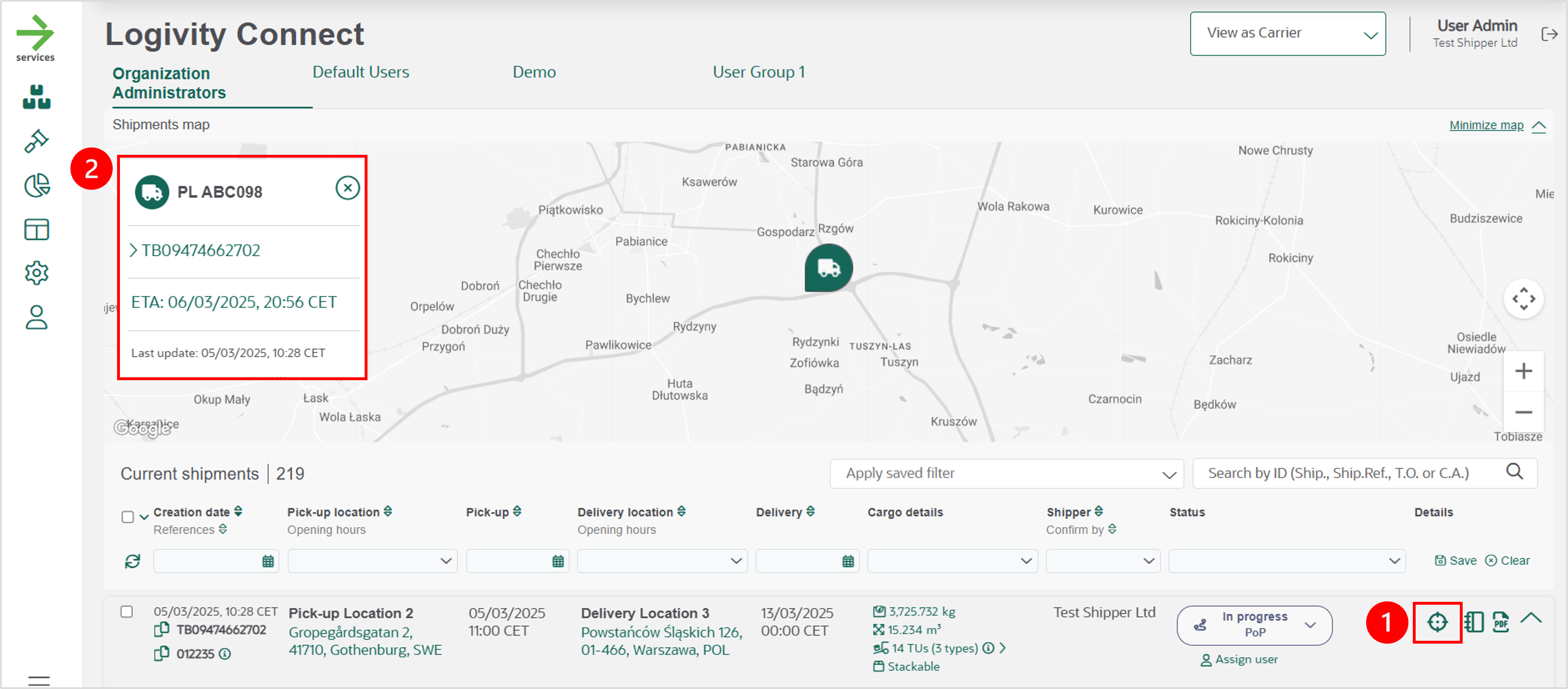Viewport: 1568px width, 689px height.
Task: Open calendar in Delivery date filter
Action: point(848,561)
